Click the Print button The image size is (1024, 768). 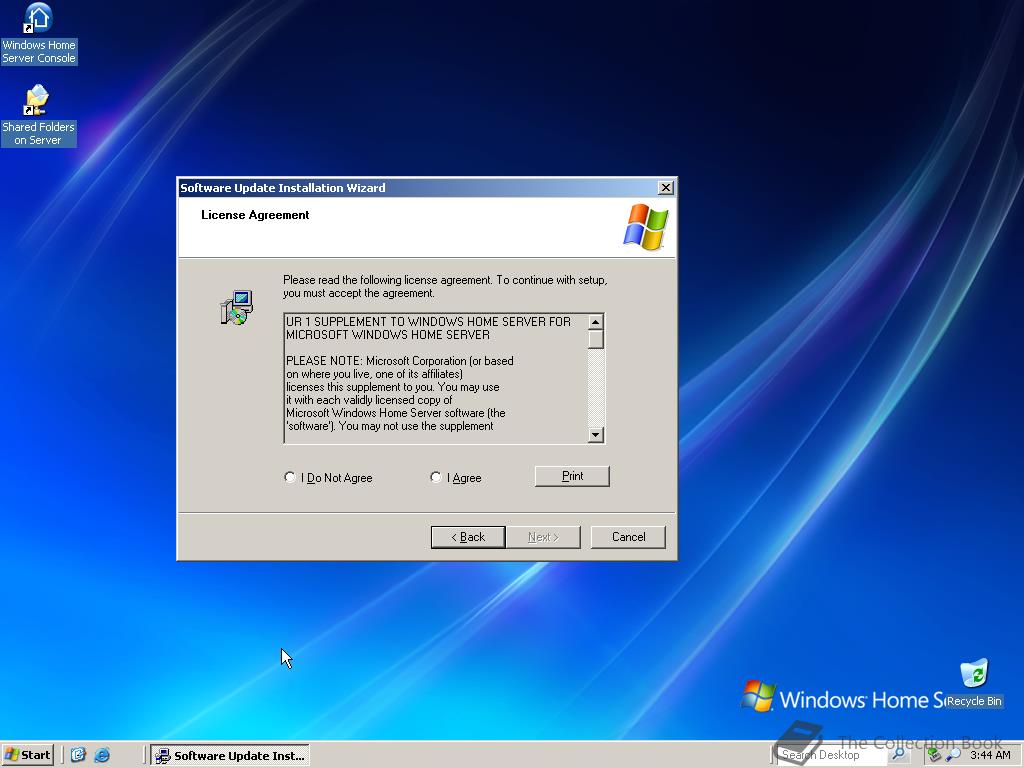pyautogui.click(x=572, y=476)
